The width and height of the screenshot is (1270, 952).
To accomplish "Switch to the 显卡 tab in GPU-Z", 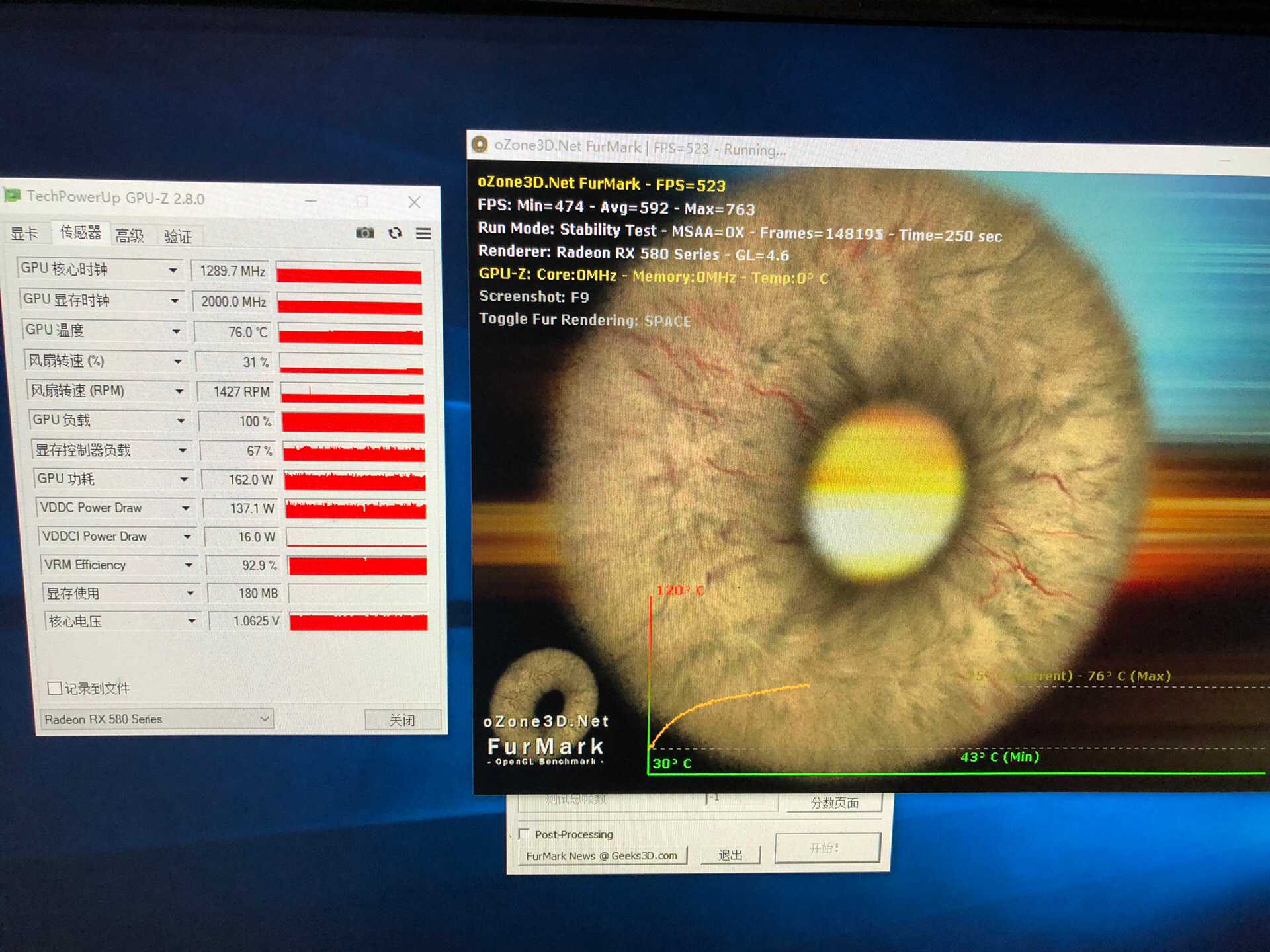I will [x=24, y=233].
